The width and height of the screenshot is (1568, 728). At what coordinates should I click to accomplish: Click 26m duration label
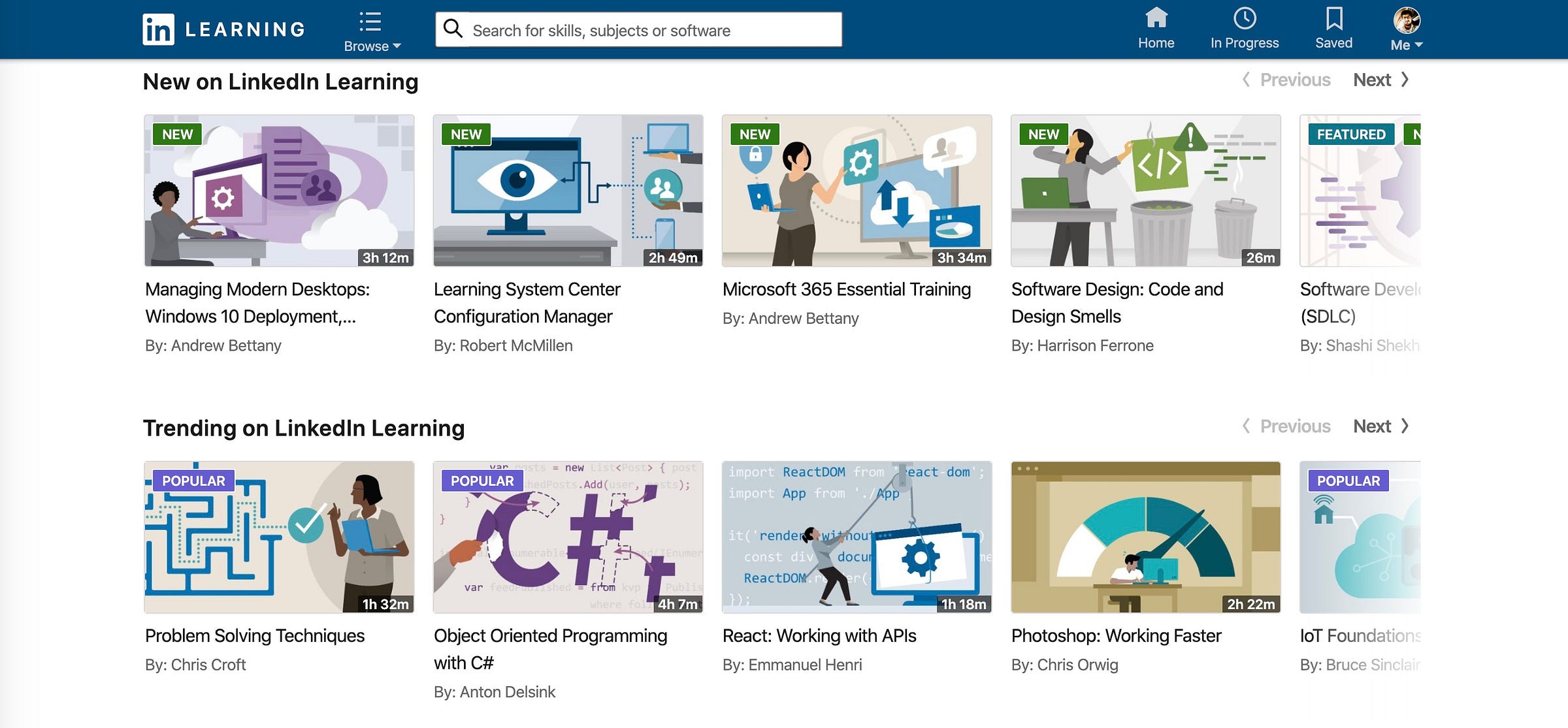pyautogui.click(x=1260, y=257)
